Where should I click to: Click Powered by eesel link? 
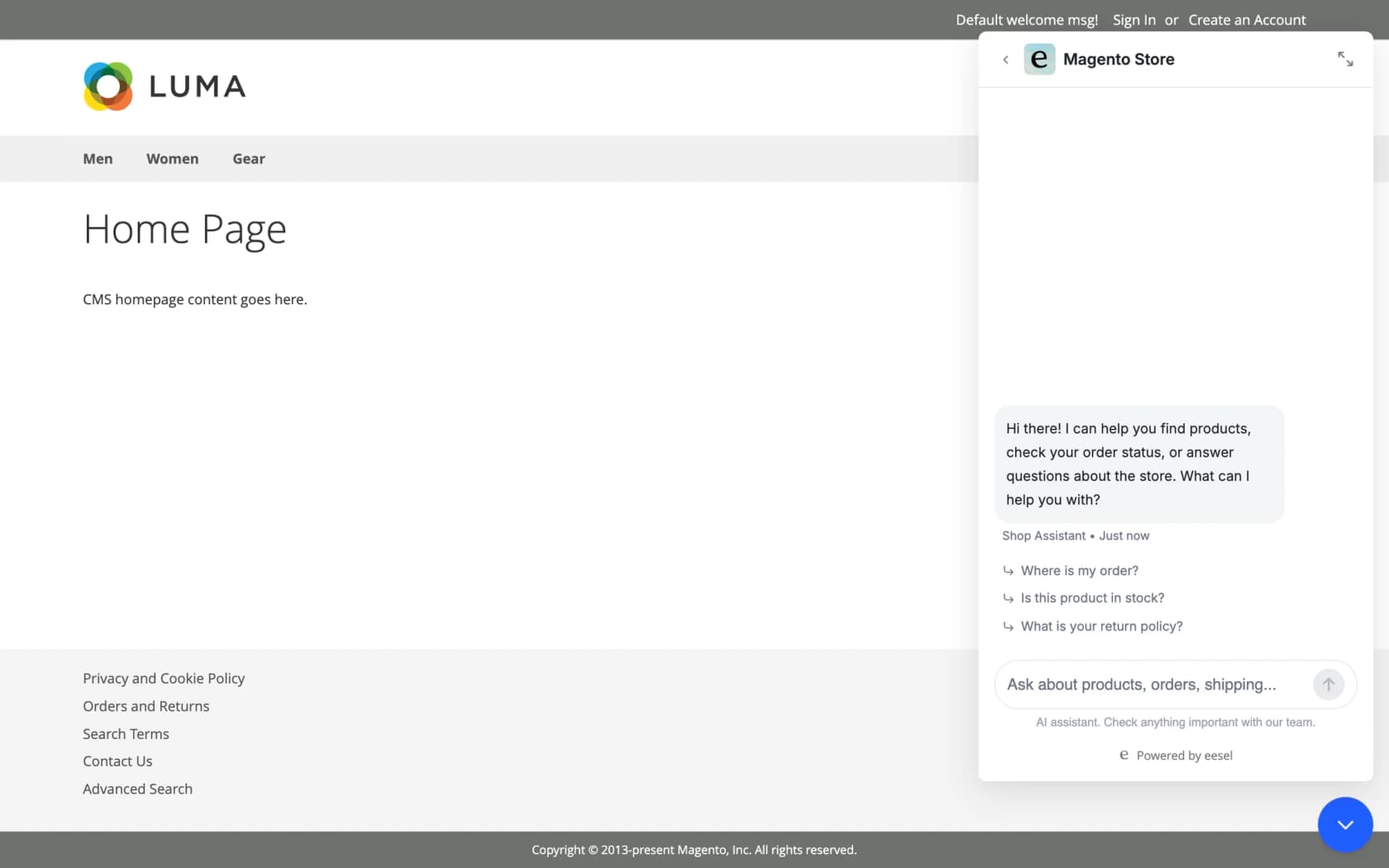click(x=1176, y=756)
